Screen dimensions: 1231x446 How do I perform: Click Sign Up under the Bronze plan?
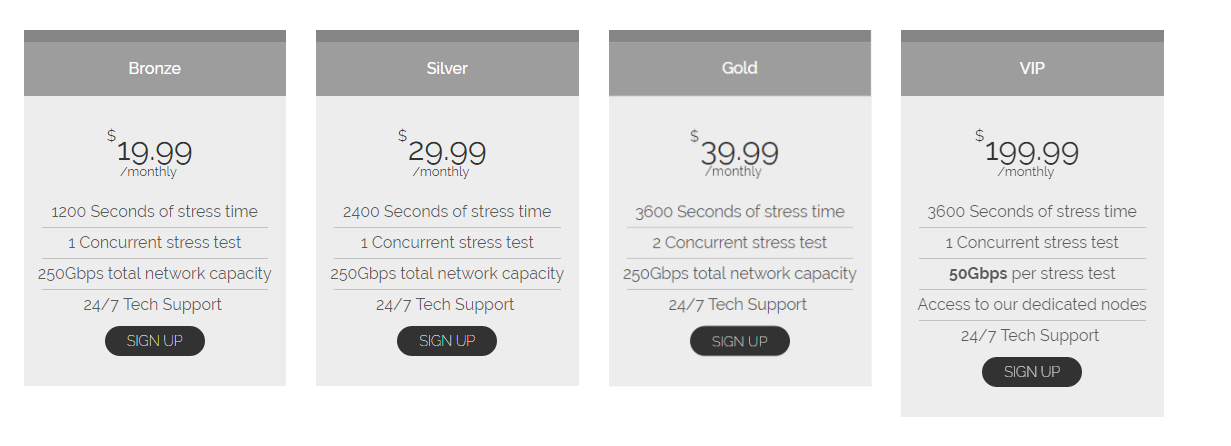coord(155,341)
